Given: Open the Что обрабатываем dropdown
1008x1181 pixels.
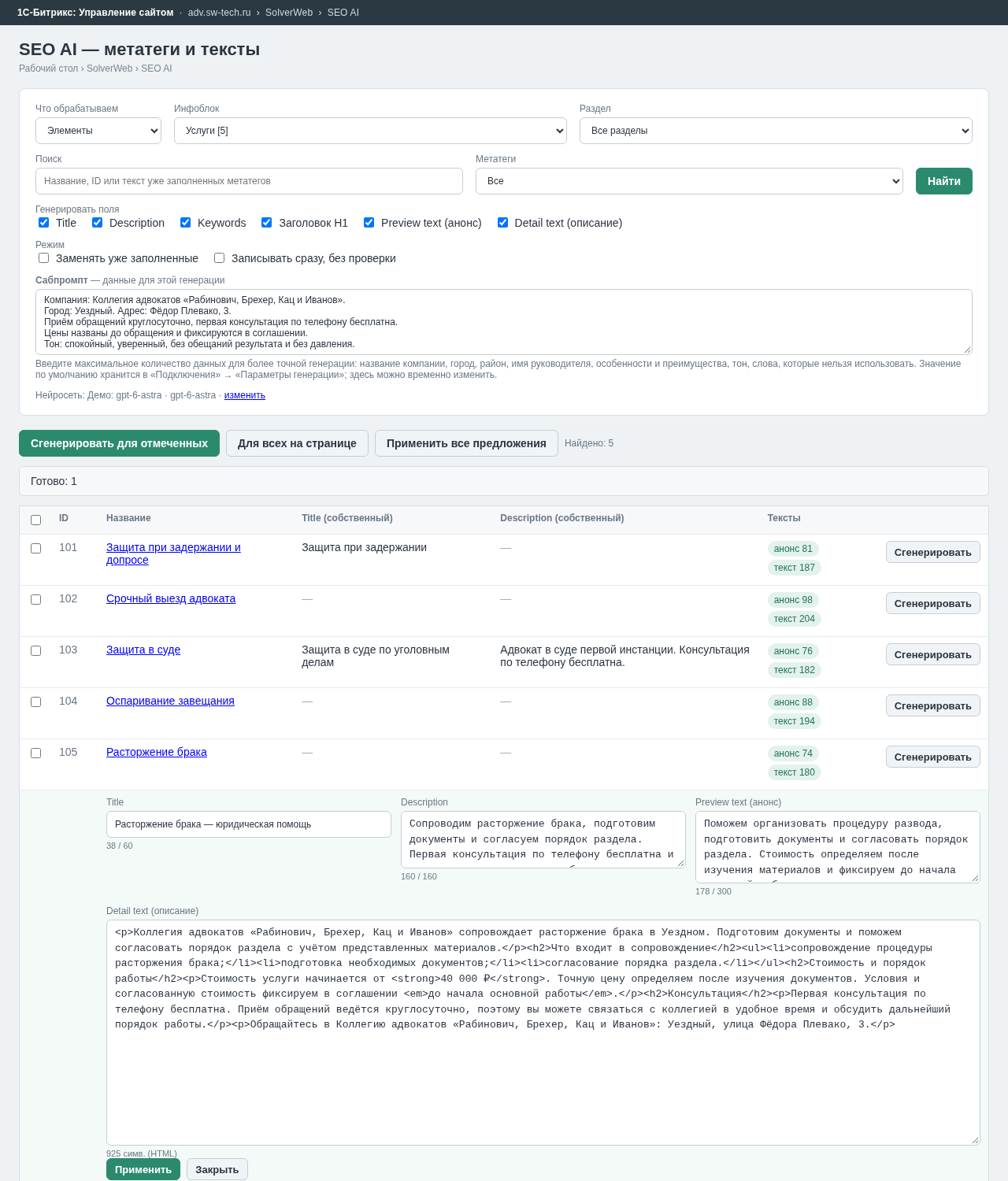Looking at the screenshot, I should [x=98, y=131].
